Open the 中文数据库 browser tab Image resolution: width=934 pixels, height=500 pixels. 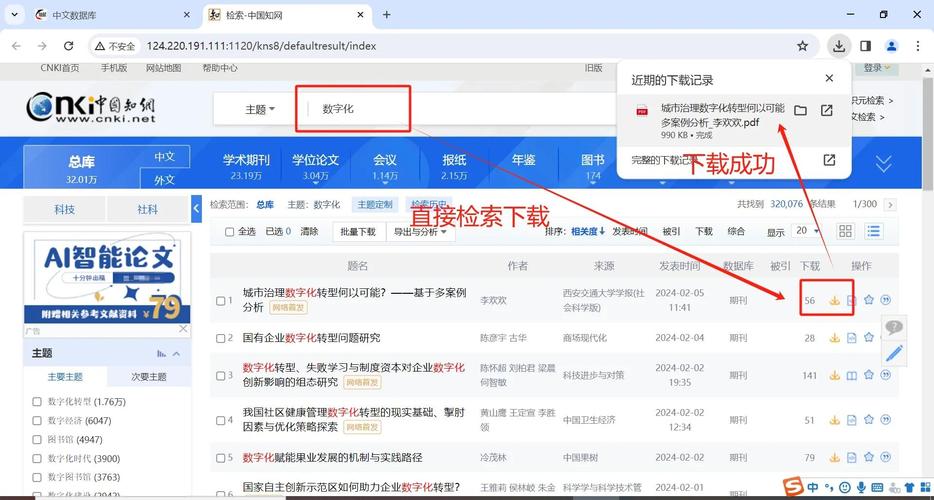click(113, 15)
